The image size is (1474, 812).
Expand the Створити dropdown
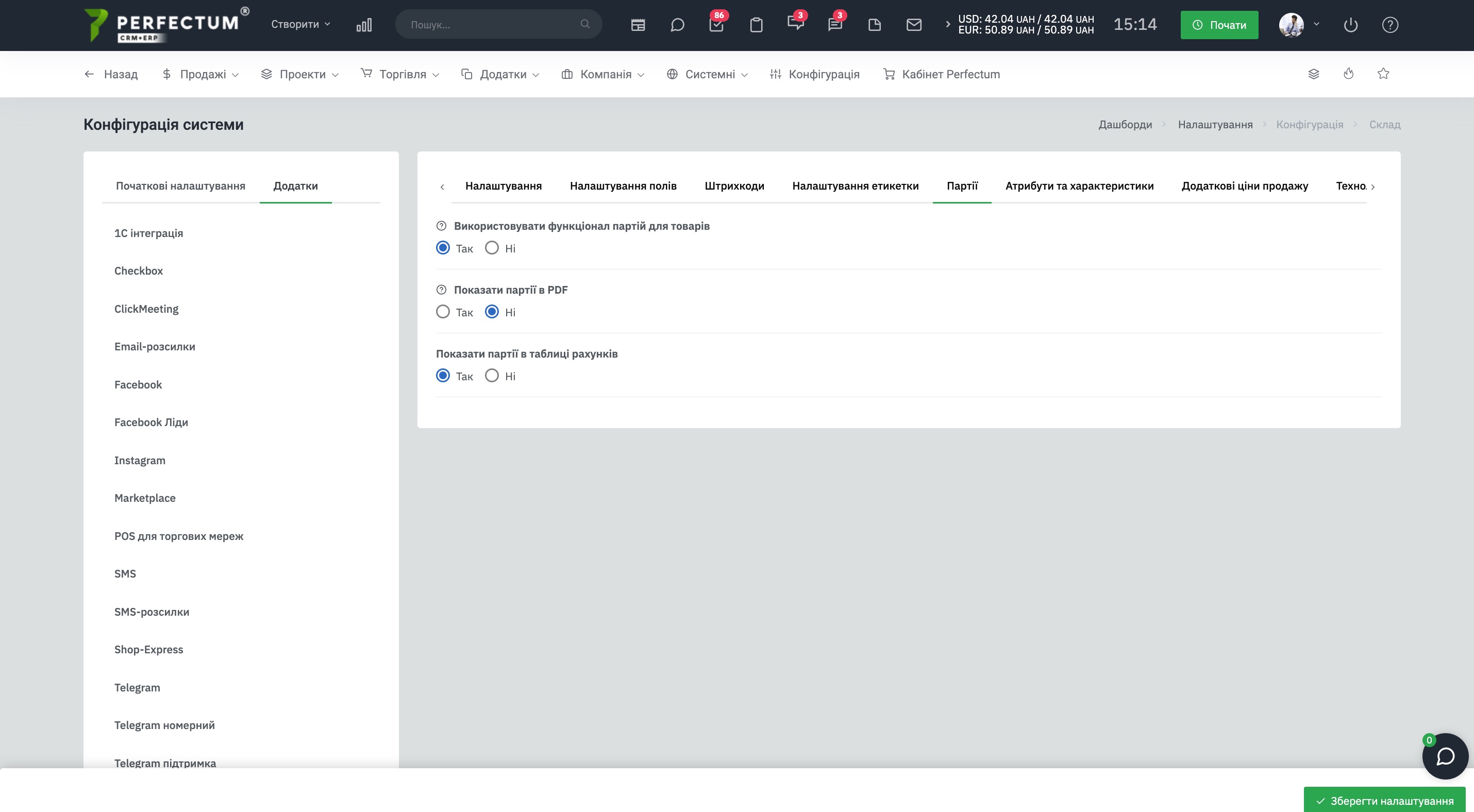pyautogui.click(x=300, y=24)
